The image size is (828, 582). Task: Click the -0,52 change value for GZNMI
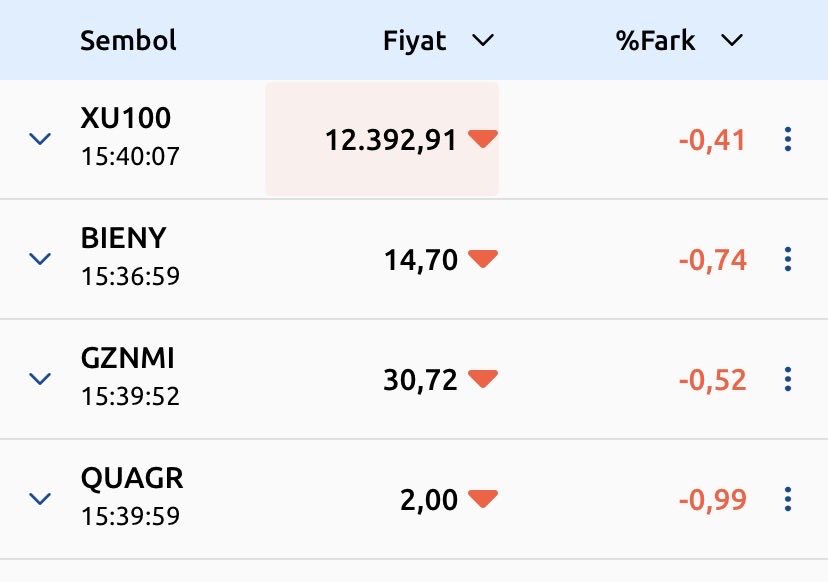click(x=712, y=380)
